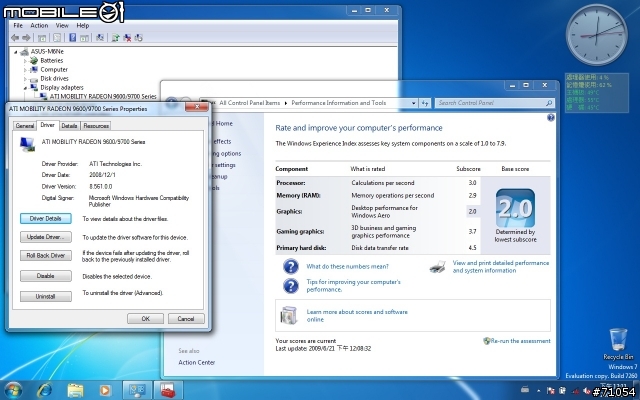Click the Driver Details button
This screenshot has width=640, height=400.
[x=45, y=219]
